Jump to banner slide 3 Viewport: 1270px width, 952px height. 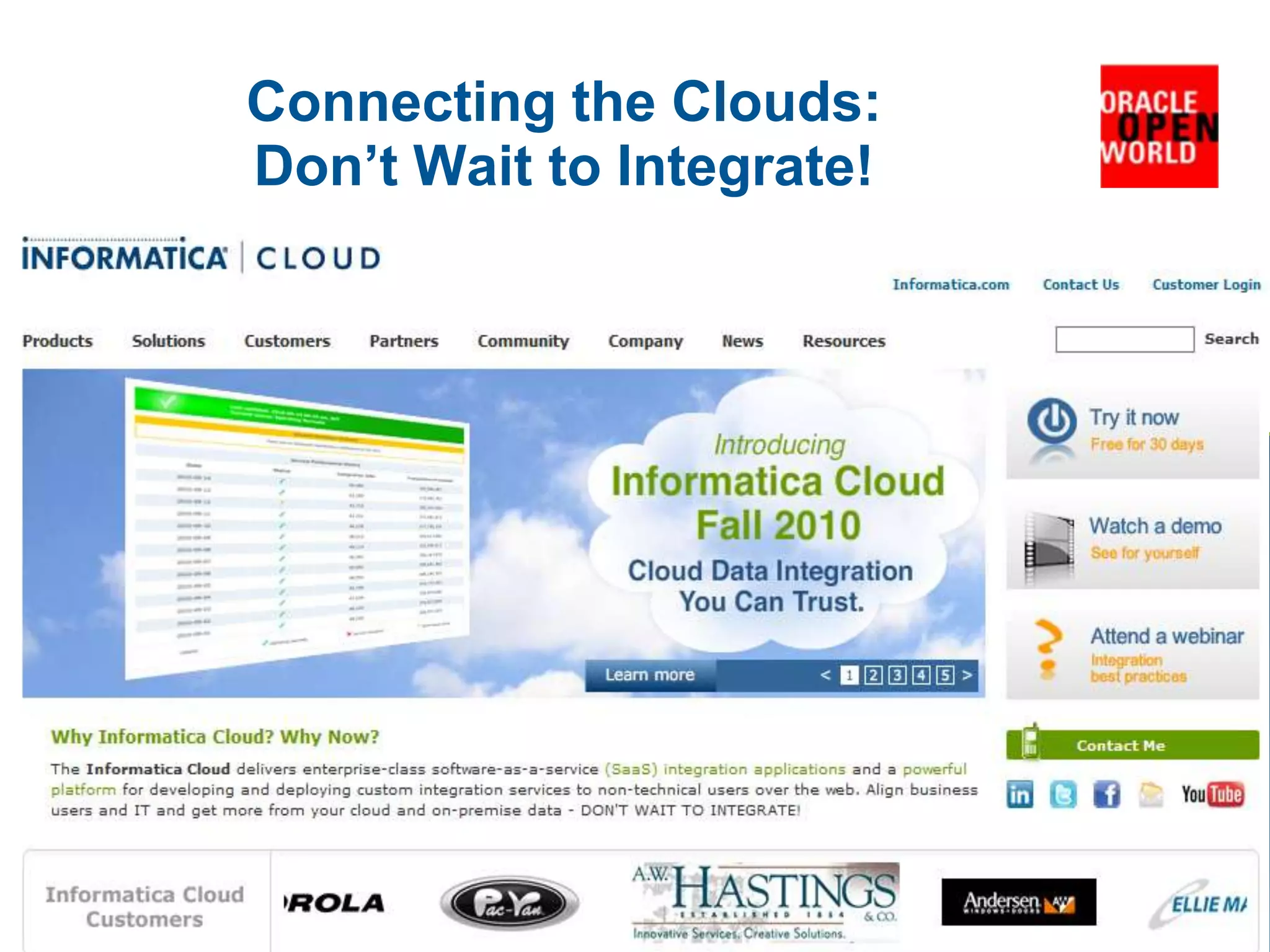897,675
